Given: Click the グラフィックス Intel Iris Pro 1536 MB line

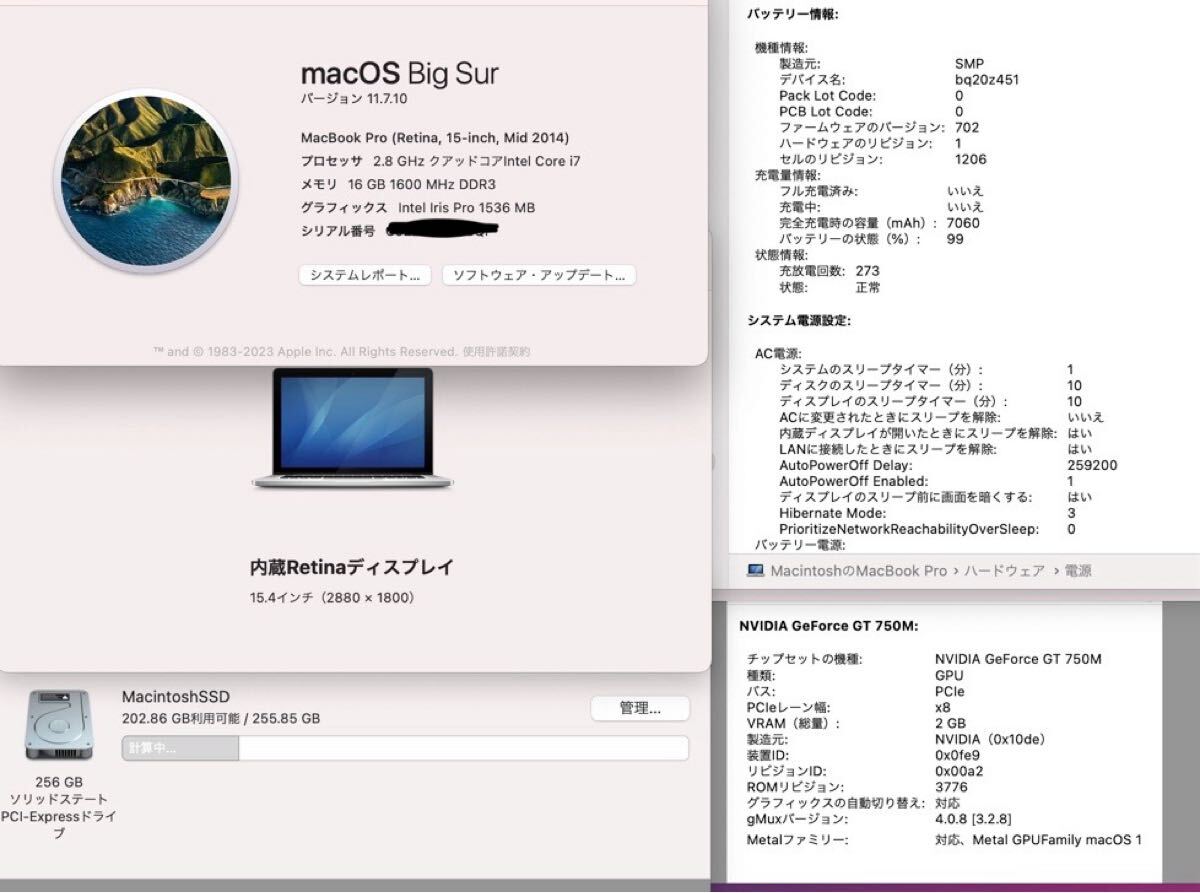Looking at the screenshot, I should (x=418, y=207).
